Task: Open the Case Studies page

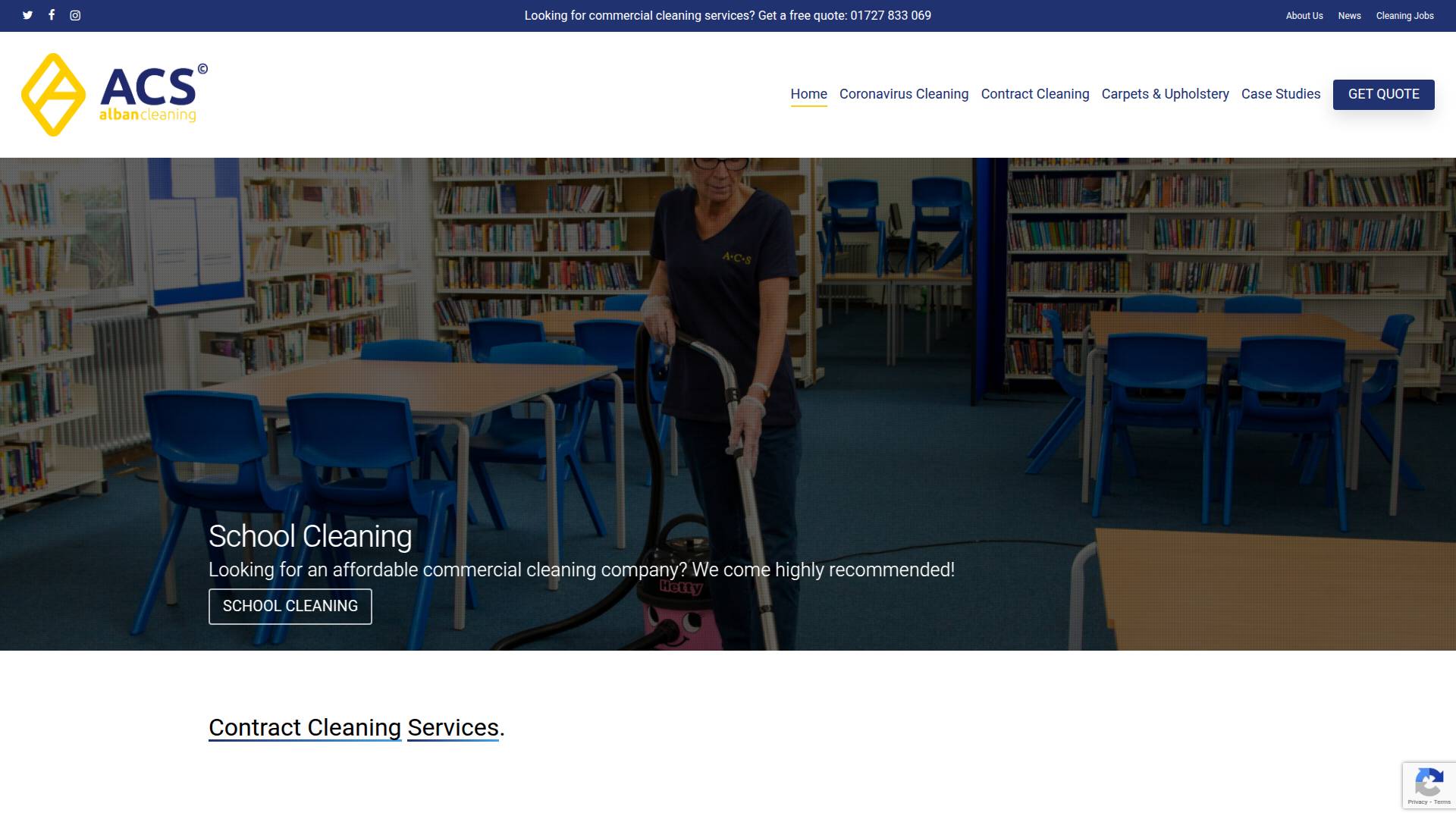Action: click(x=1280, y=94)
